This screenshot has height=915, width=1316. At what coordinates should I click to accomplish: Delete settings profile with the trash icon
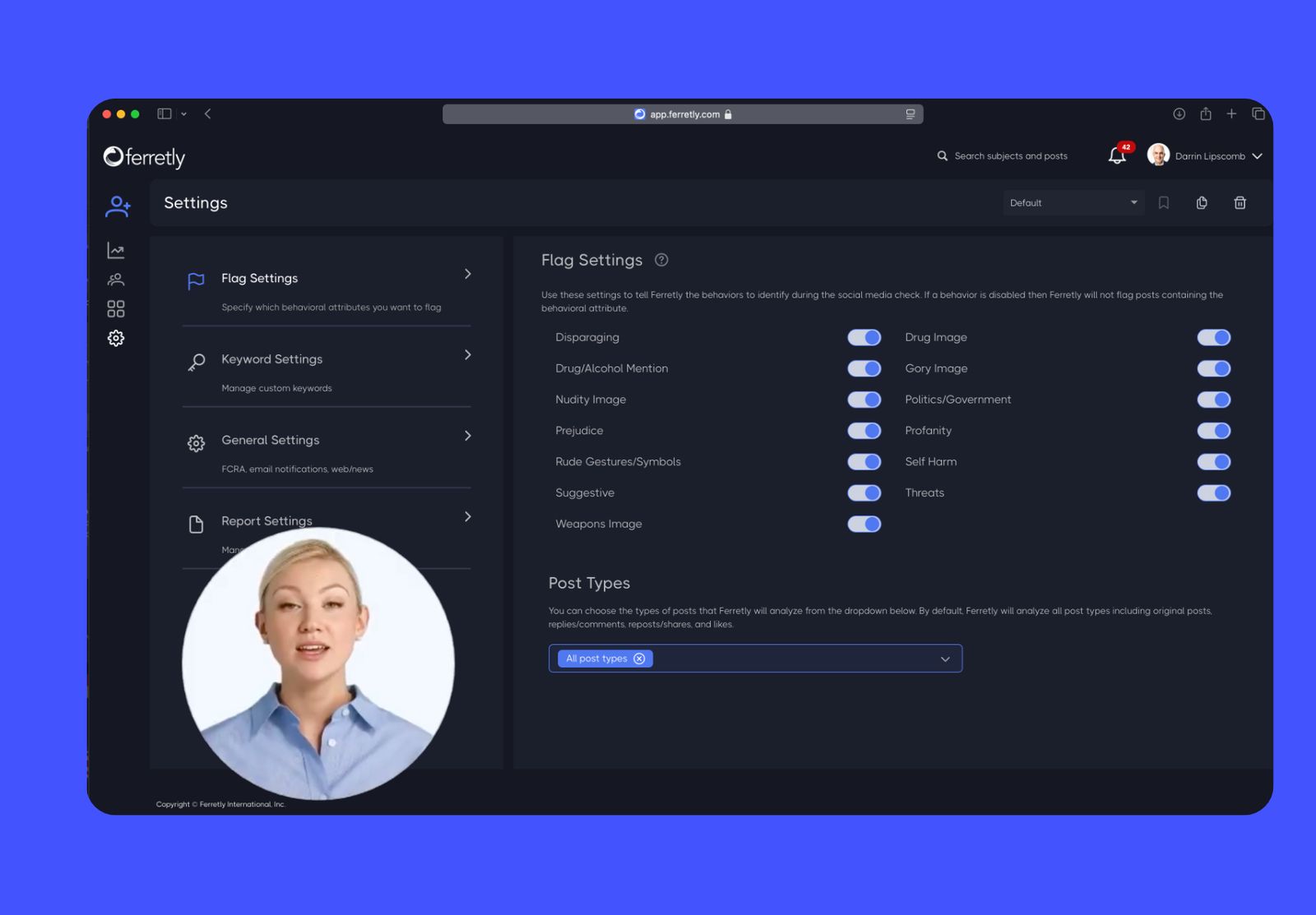[1240, 202]
